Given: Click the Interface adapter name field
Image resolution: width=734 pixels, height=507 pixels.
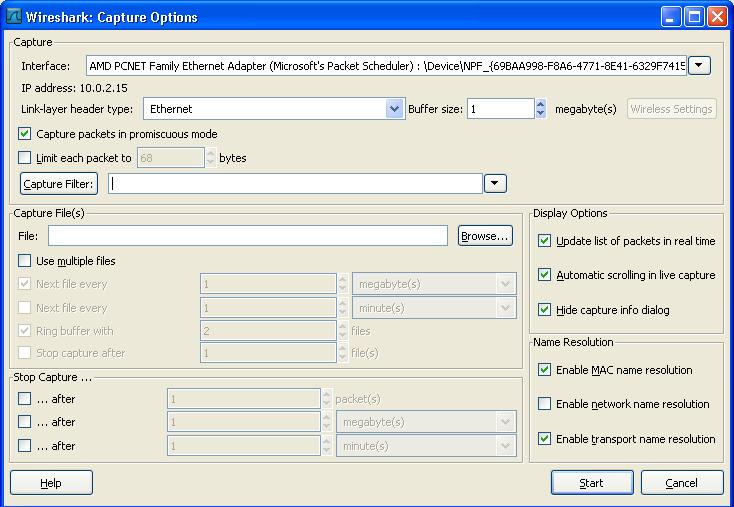Looking at the screenshot, I should coord(386,66).
